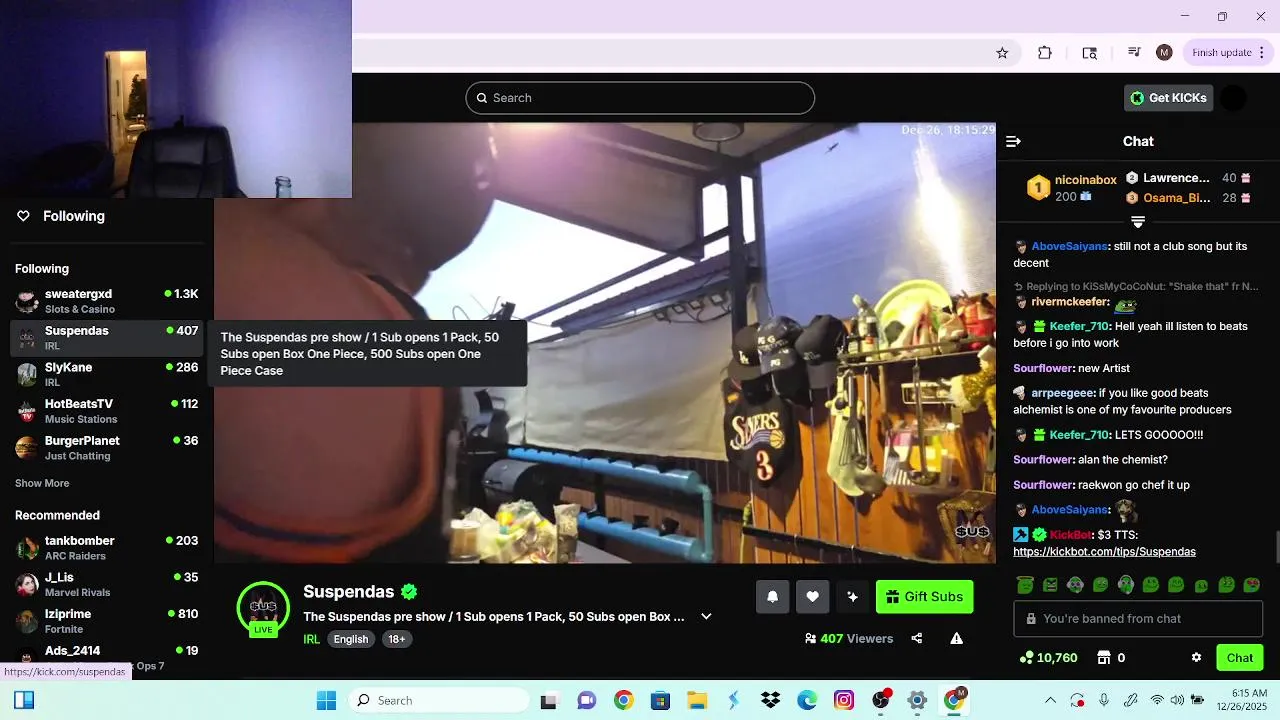Open the Windows Start menu
This screenshot has width=1280, height=720.
326,700
